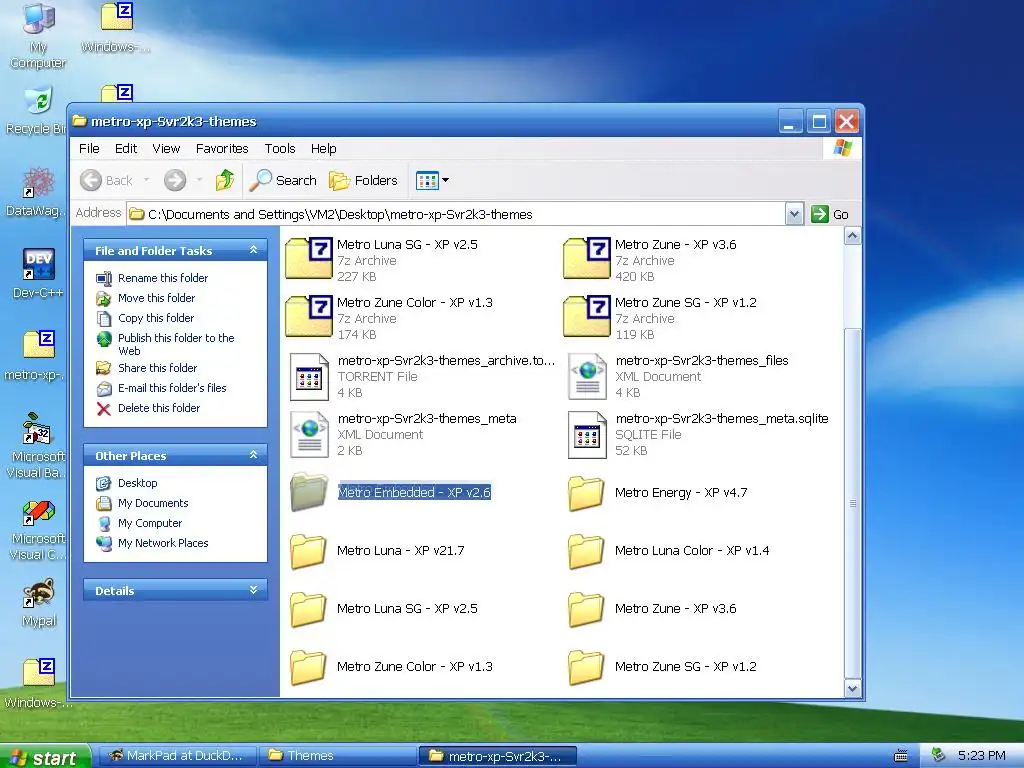
Task: Select Metro Zune XP v3.6 folder icon
Action: (x=586, y=609)
